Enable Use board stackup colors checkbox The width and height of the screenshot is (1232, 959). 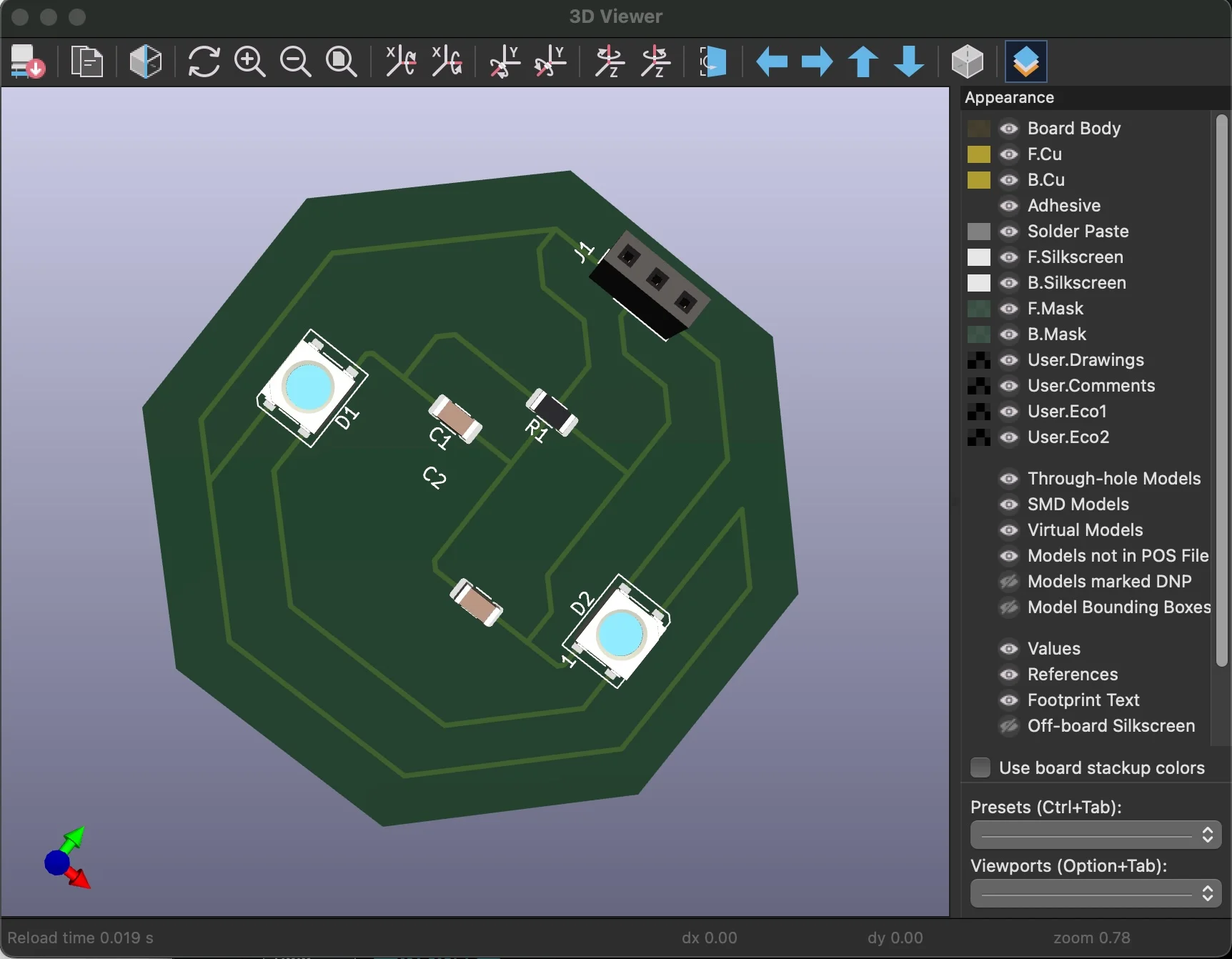coord(980,767)
